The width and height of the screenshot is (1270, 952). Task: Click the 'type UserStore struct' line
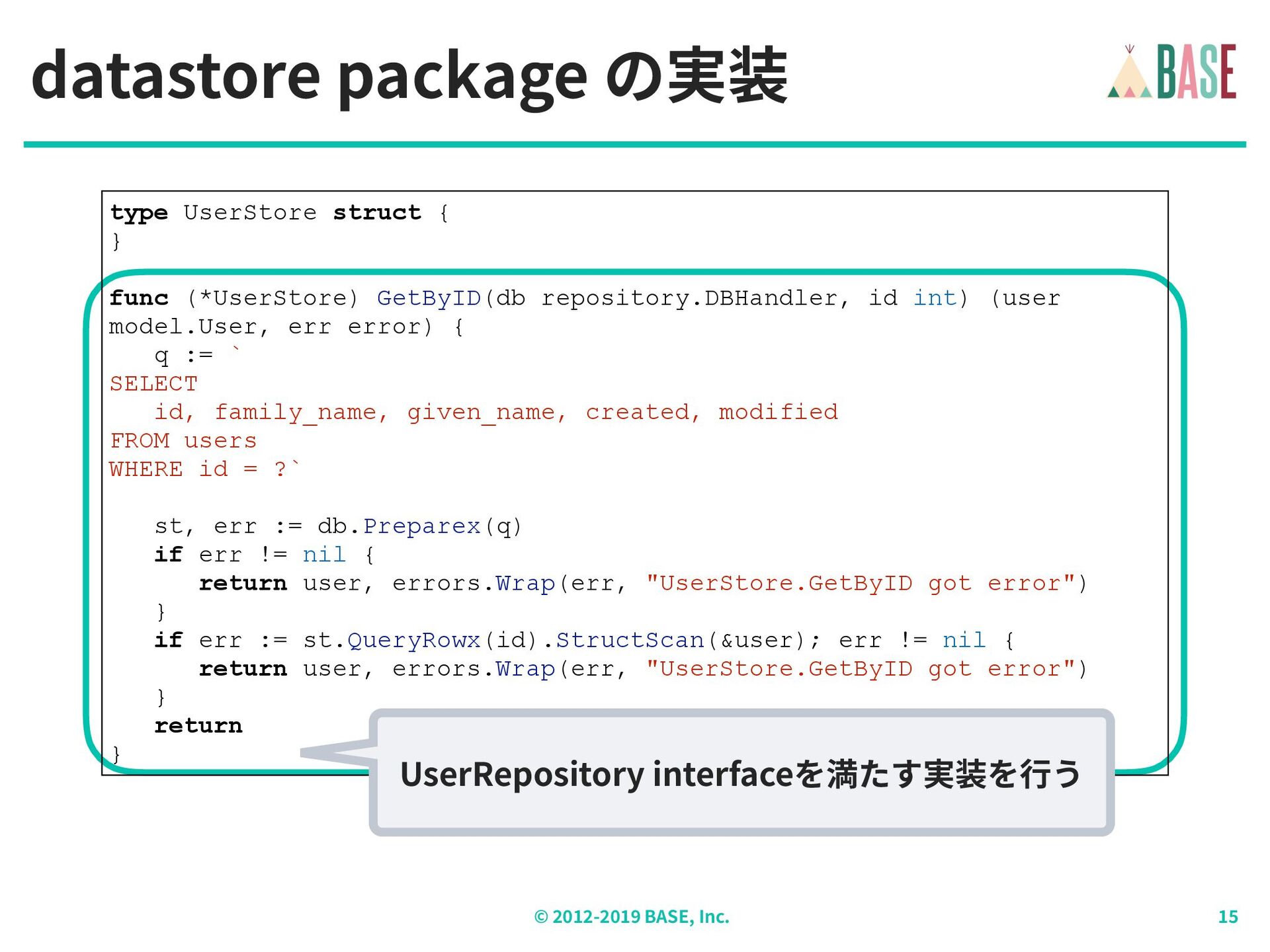click(279, 213)
